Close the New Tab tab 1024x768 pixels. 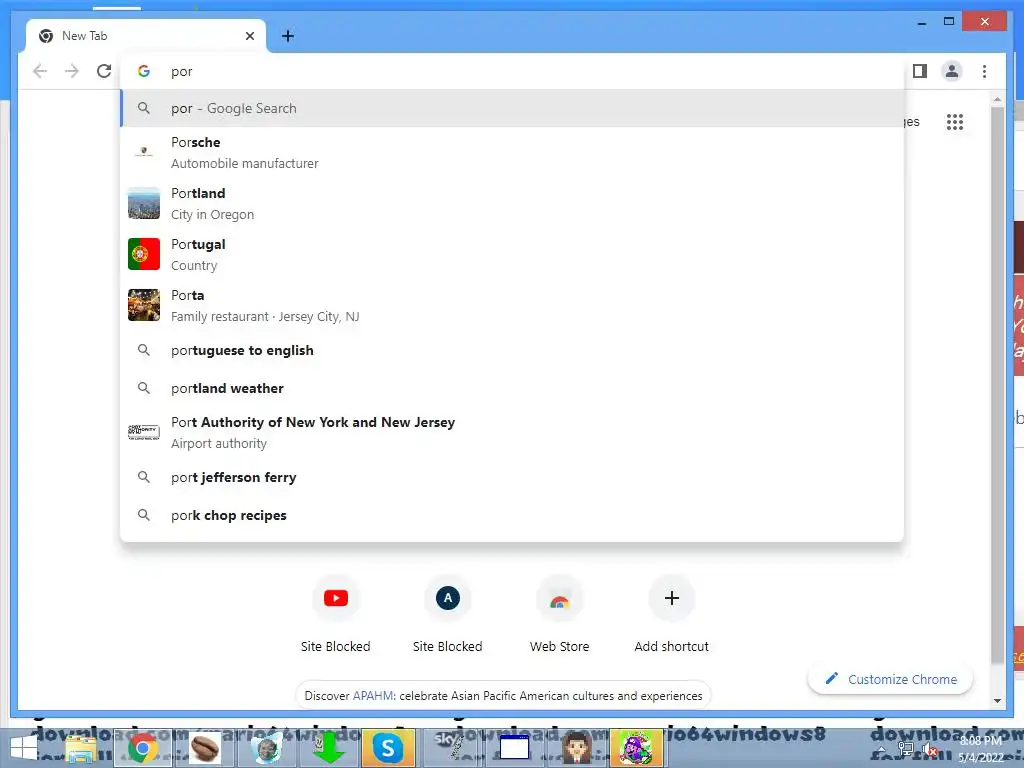(249, 36)
